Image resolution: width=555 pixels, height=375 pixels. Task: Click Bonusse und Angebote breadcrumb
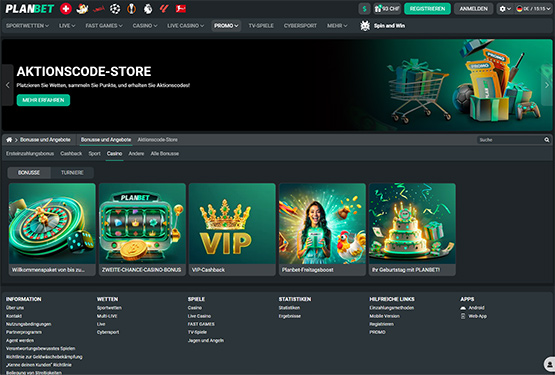coord(45,140)
